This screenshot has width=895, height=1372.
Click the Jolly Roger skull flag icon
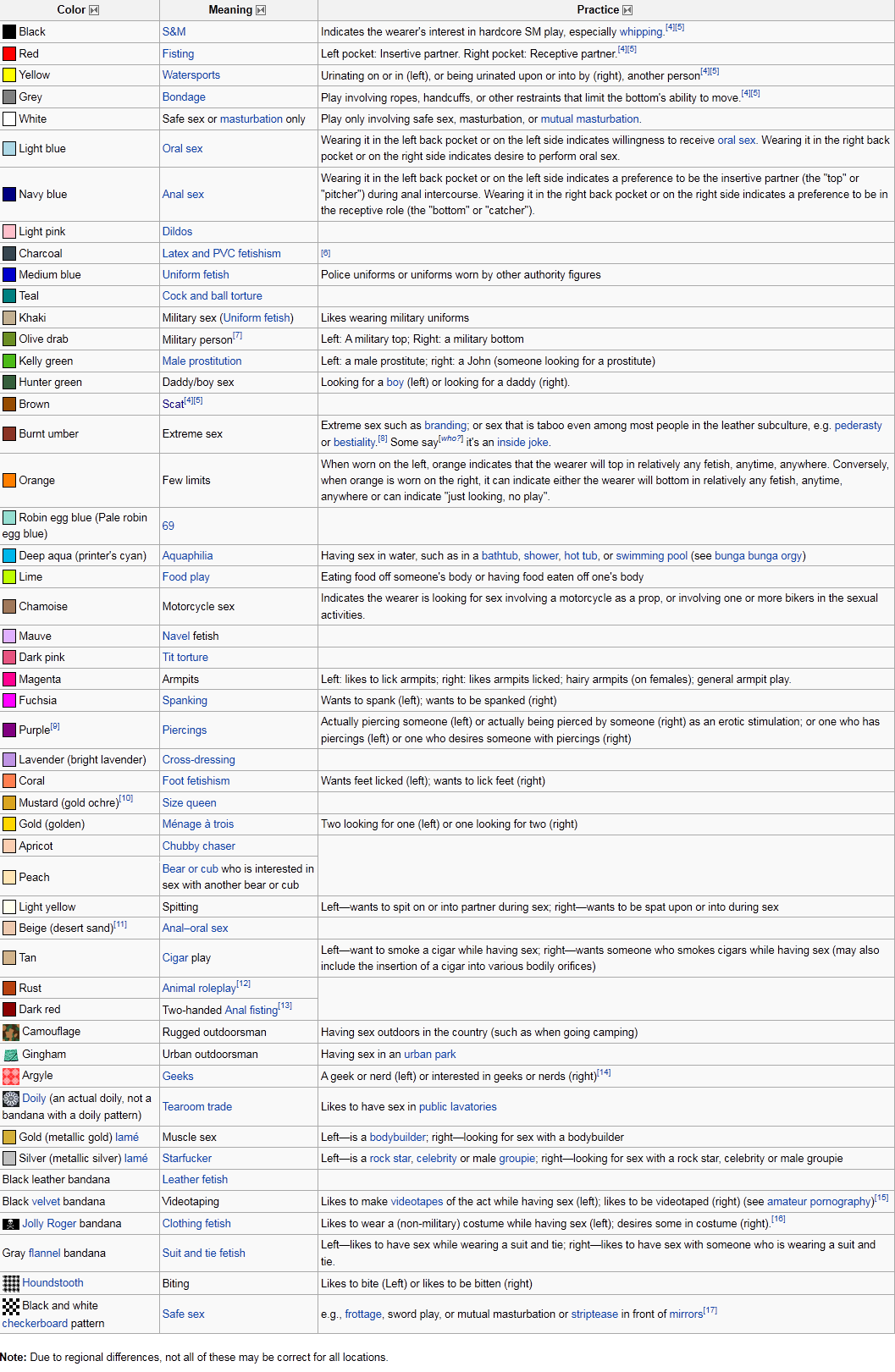click(10, 1224)
